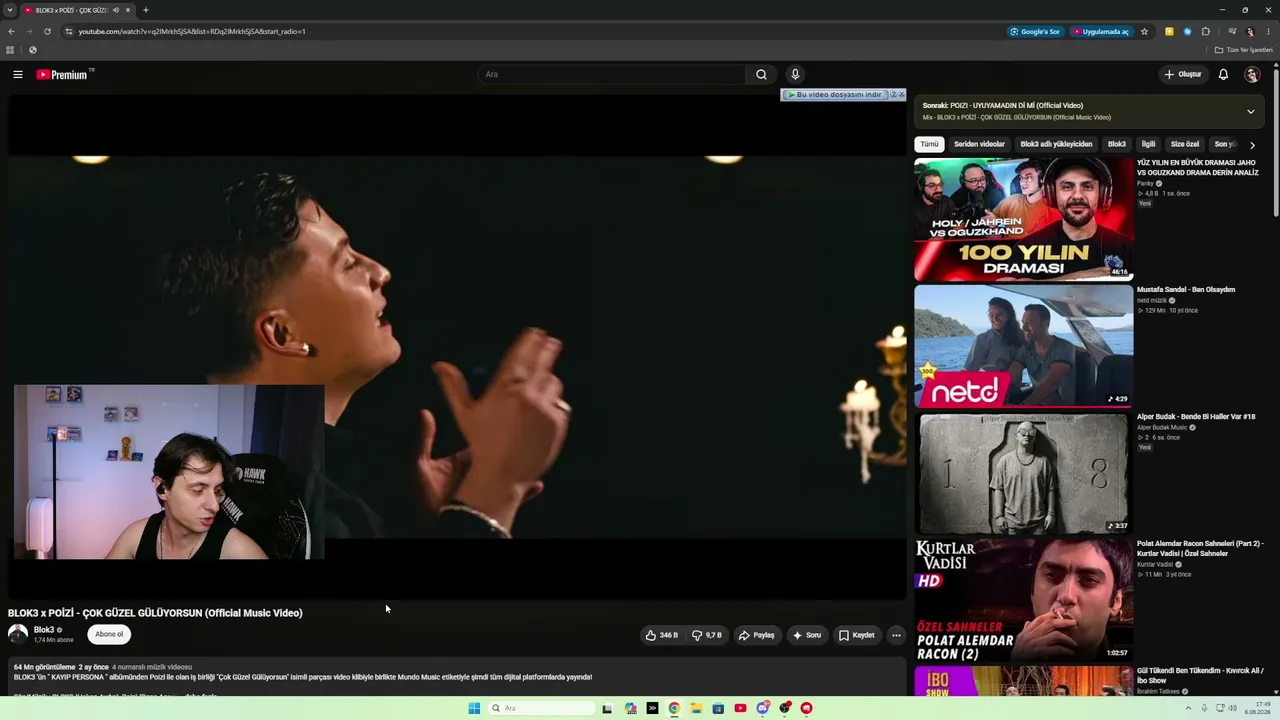
Task: Go back in browser history
Action: coord(11,31)
